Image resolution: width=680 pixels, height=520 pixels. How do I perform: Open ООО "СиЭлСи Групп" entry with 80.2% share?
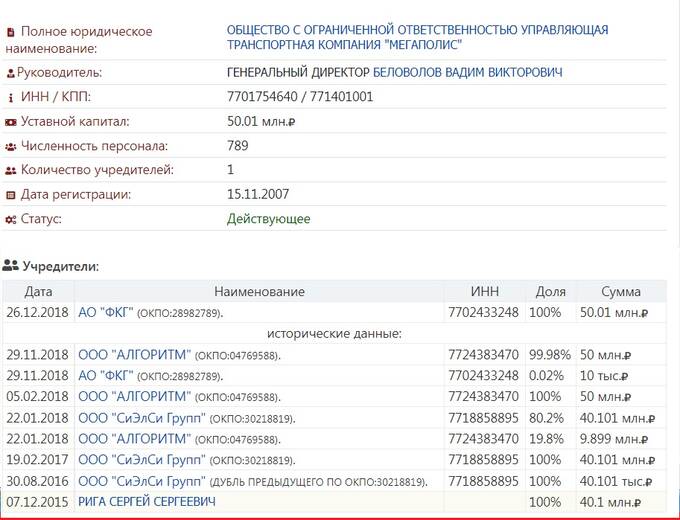click(x=142, y=418)
